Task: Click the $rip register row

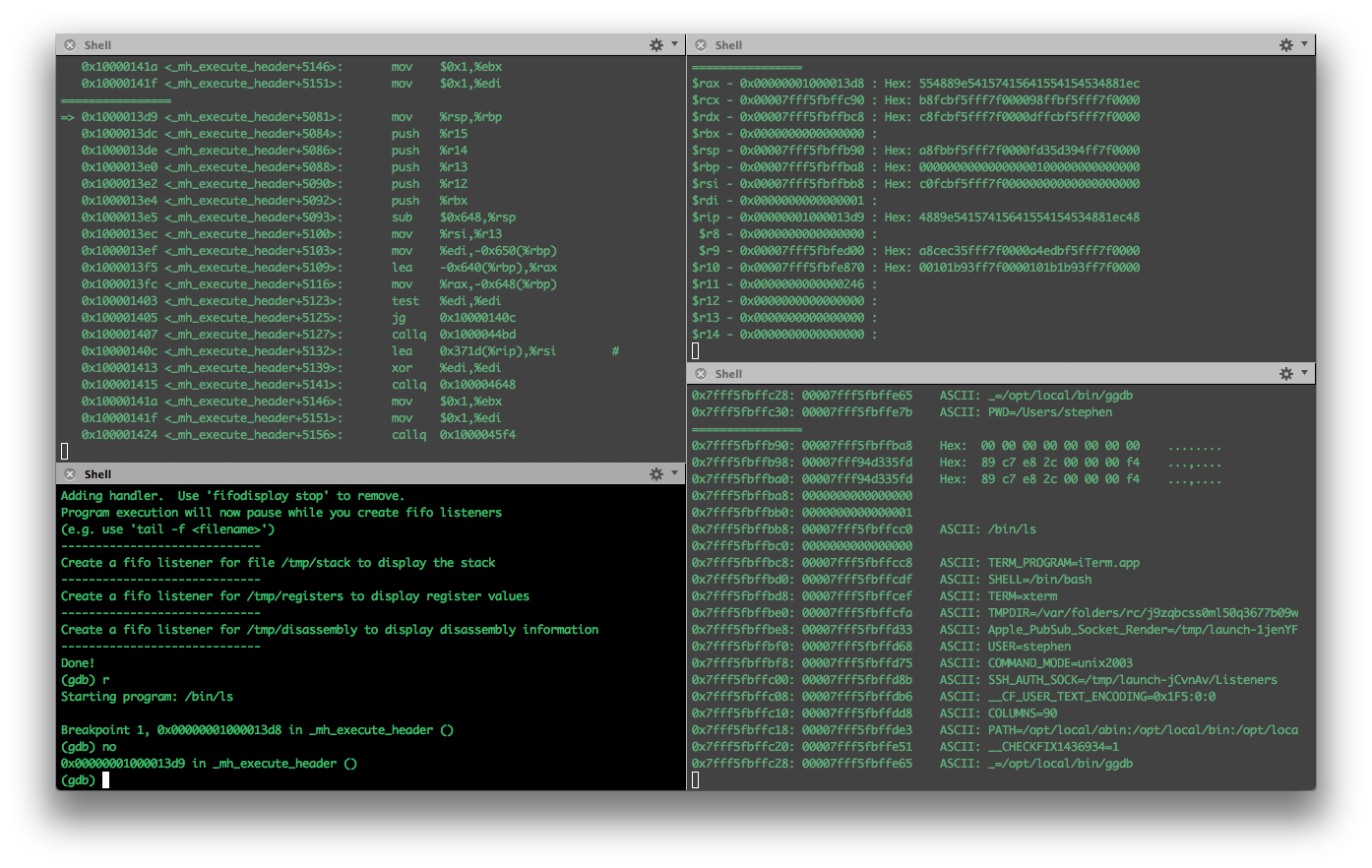Action: [915, 217]
